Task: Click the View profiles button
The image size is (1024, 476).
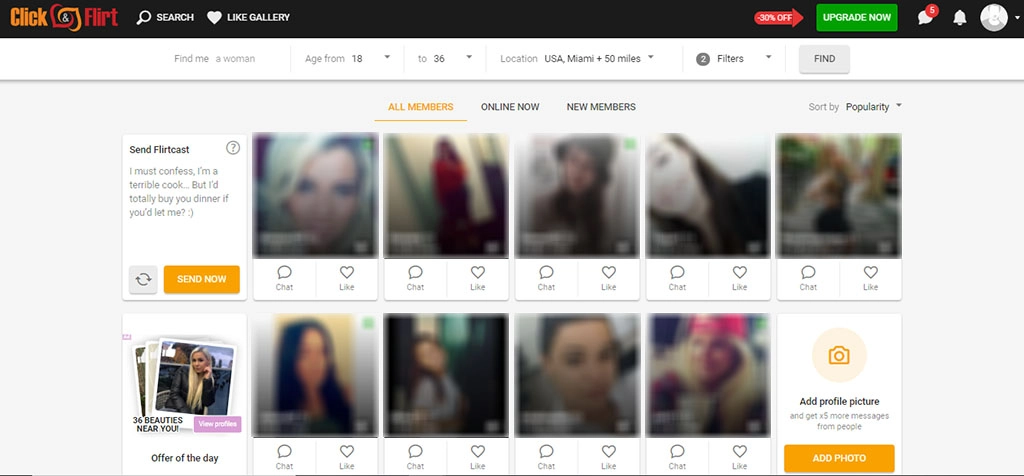Action: pos(217,424)
